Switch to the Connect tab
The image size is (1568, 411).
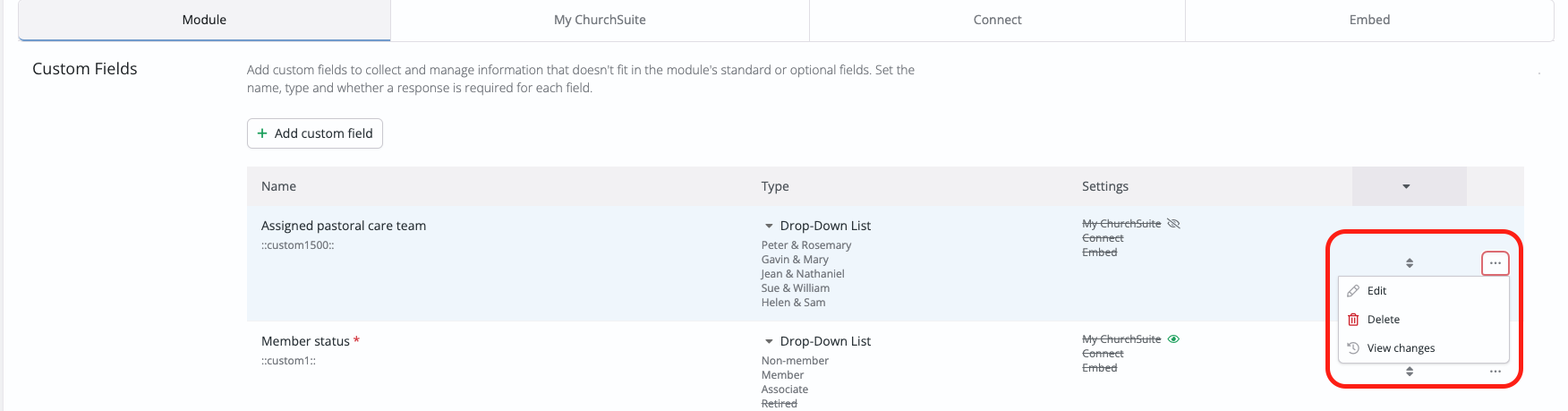coord(997,20)
